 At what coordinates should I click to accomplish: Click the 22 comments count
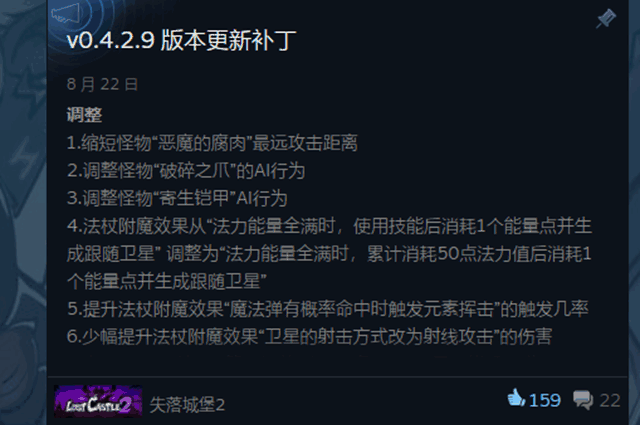pos(610,400)
